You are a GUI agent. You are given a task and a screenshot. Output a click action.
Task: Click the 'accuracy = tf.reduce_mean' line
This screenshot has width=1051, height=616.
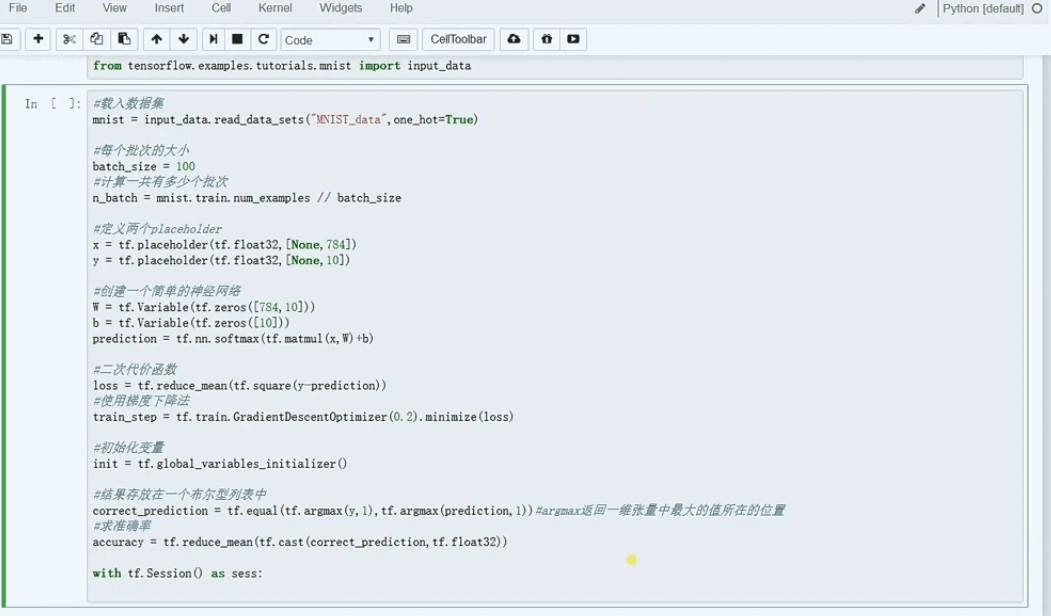click(x=300, y=542)
